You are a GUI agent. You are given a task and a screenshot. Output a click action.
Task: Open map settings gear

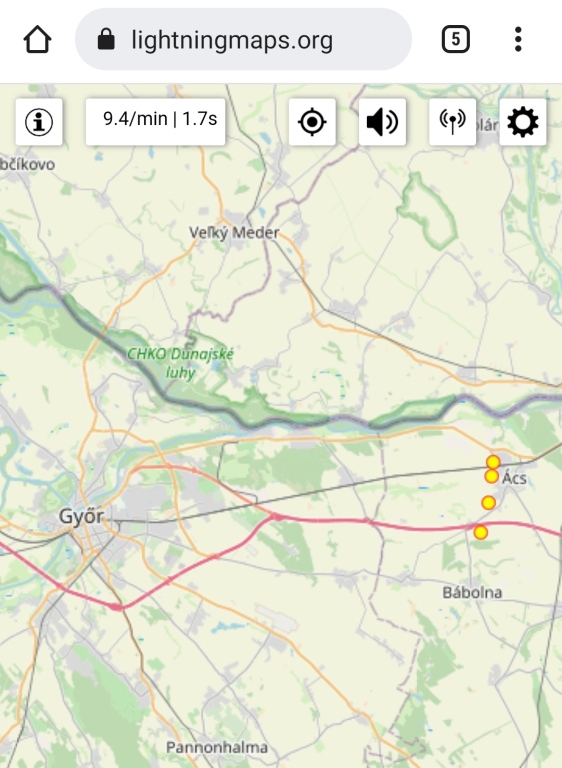tap(522, 121)
